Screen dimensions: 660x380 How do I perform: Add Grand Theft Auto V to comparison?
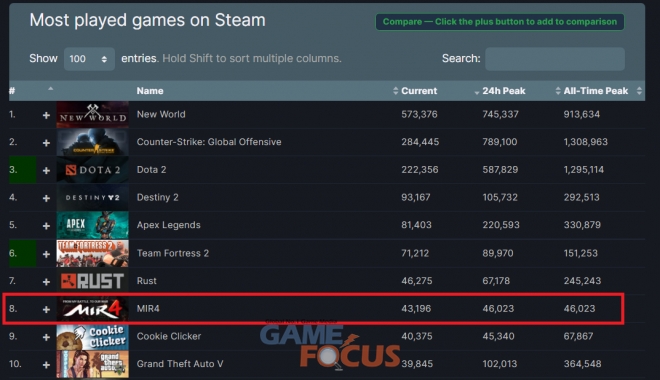[x=46, y=365]
